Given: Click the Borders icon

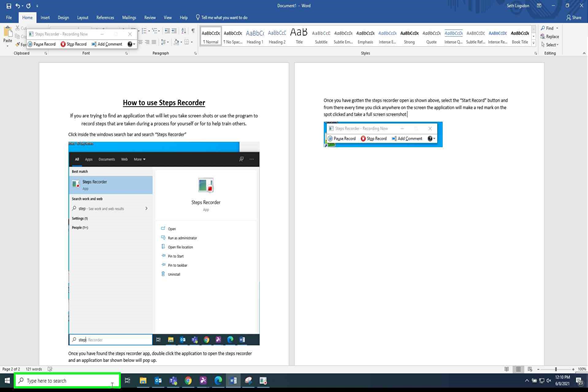Looking at the screenshot, I should click(x=186, y=42).
